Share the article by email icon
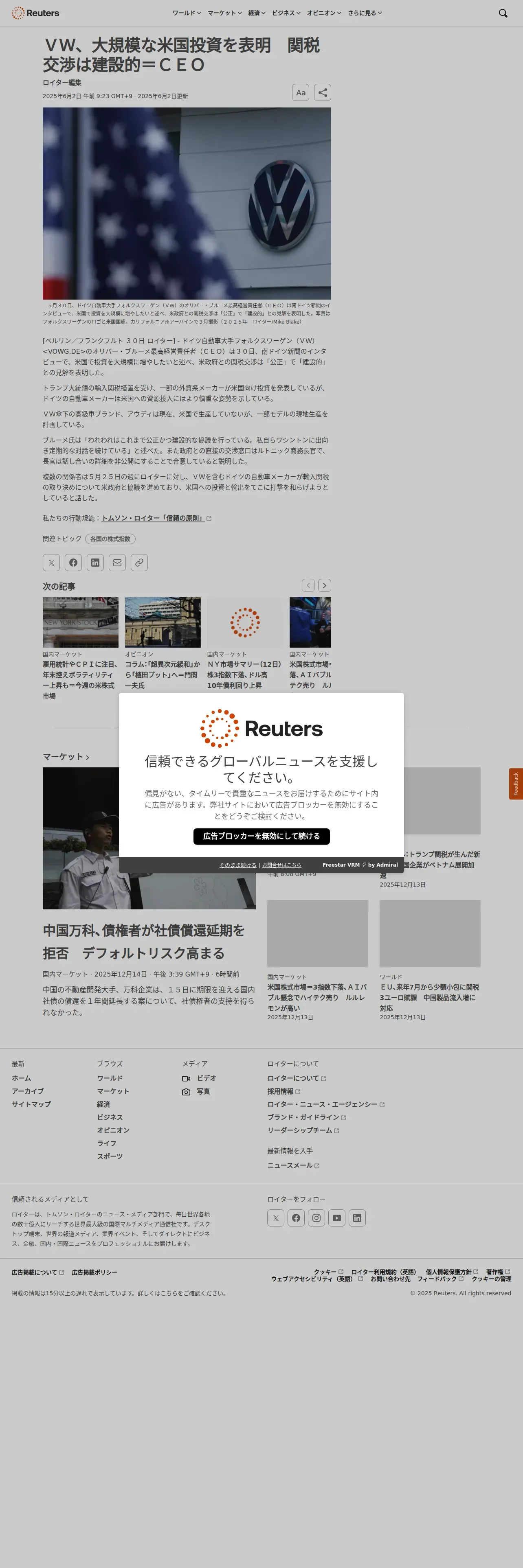523x1568 pixels. (117, 563)
